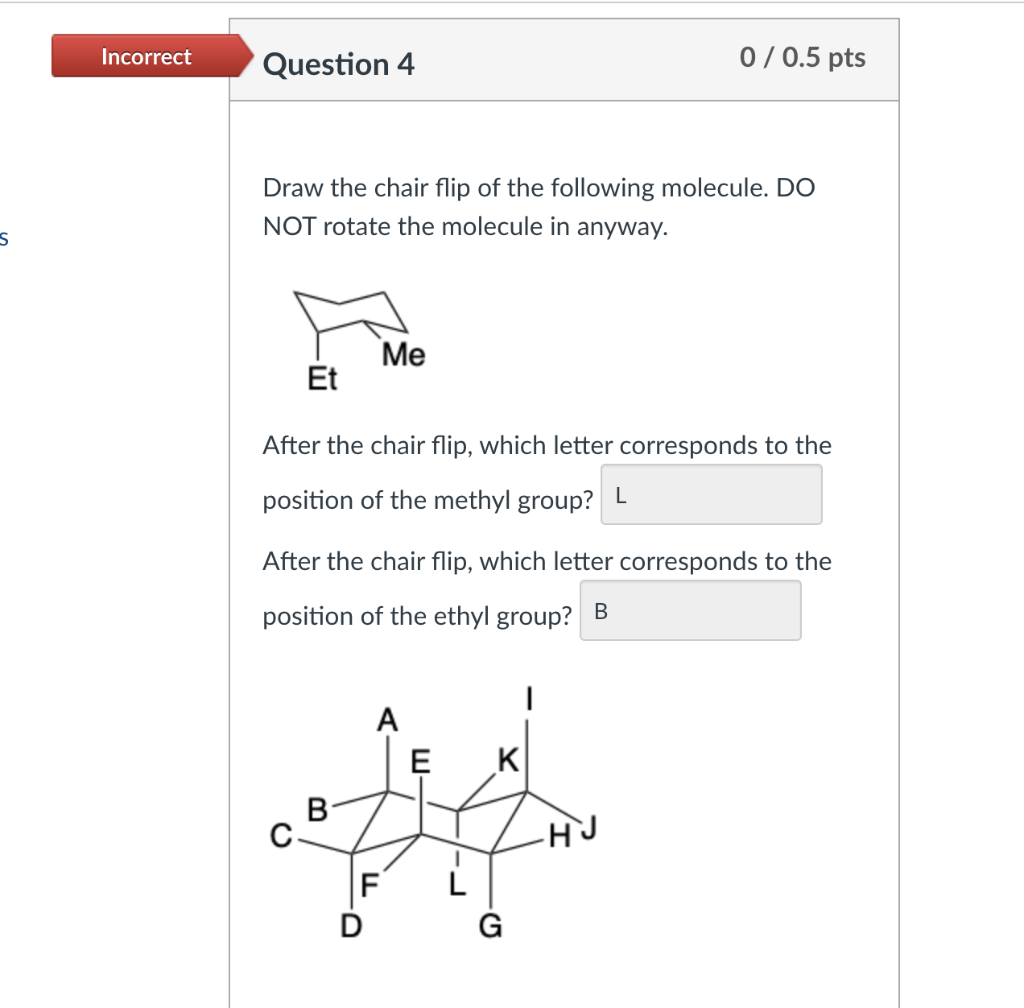Viewport: 1024px width, 1008px height.
Task: Select letter L on the chair diagram
Action: click(457, 884)
